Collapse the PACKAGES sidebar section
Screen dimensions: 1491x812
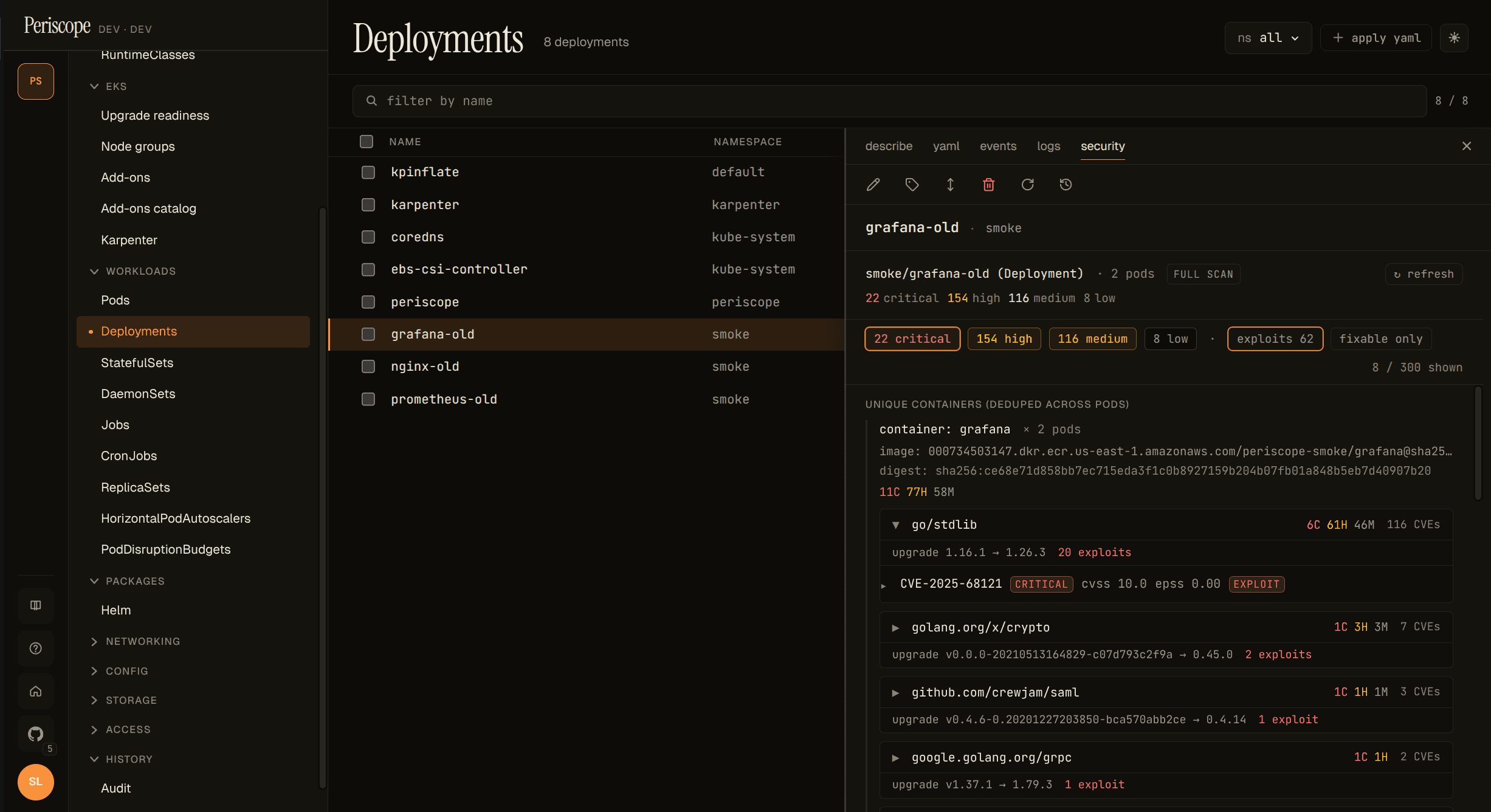point(128,581)
